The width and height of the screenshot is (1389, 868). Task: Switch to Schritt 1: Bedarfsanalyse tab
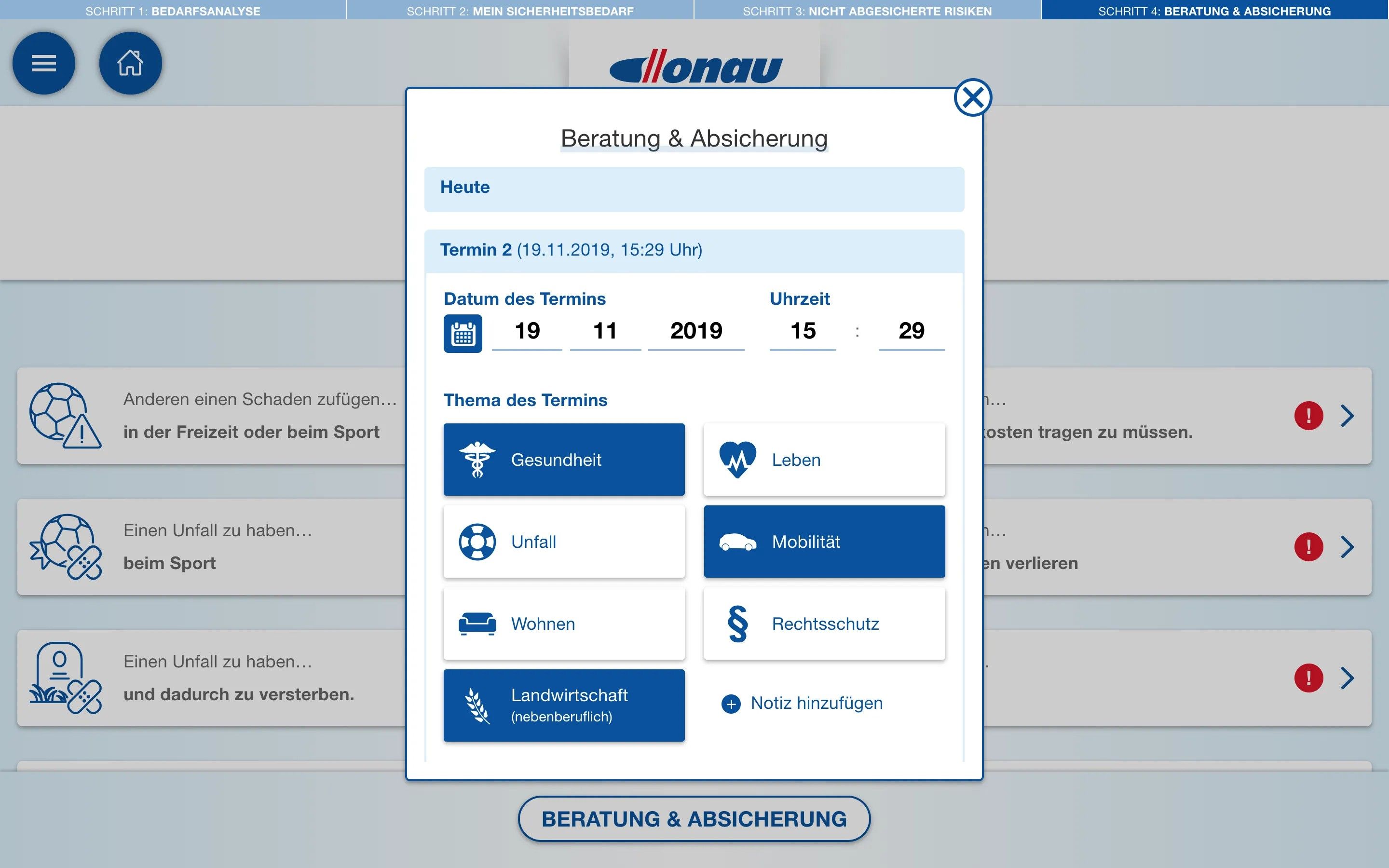173,10
